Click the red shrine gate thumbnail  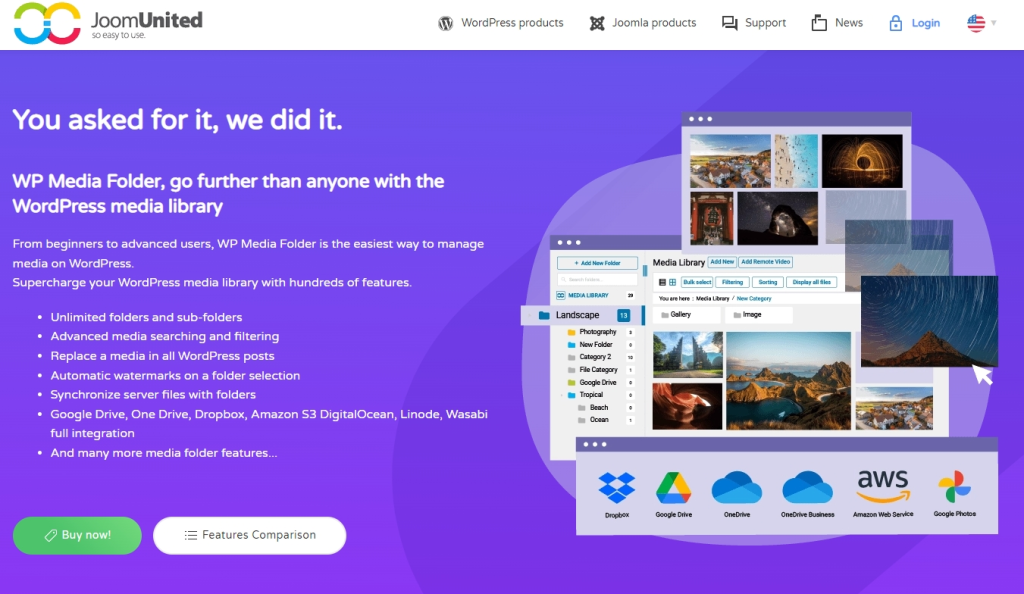(711, 218)
